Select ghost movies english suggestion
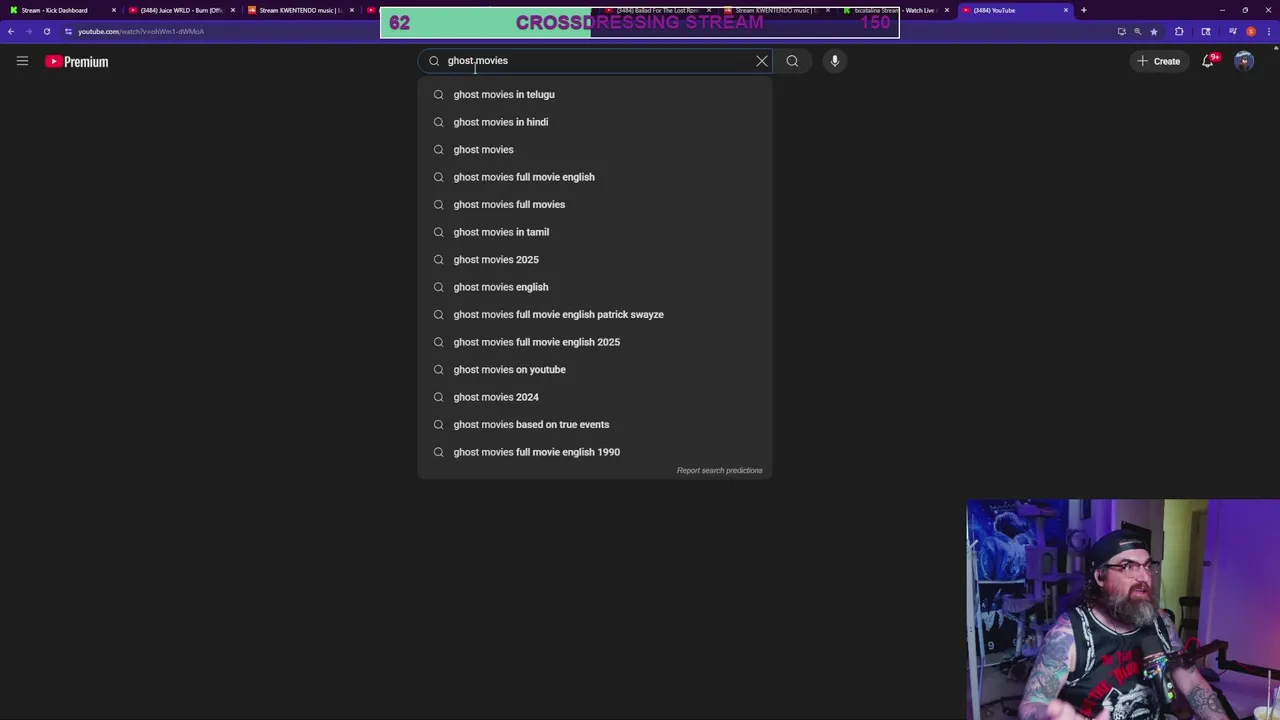 pos(595,287)
